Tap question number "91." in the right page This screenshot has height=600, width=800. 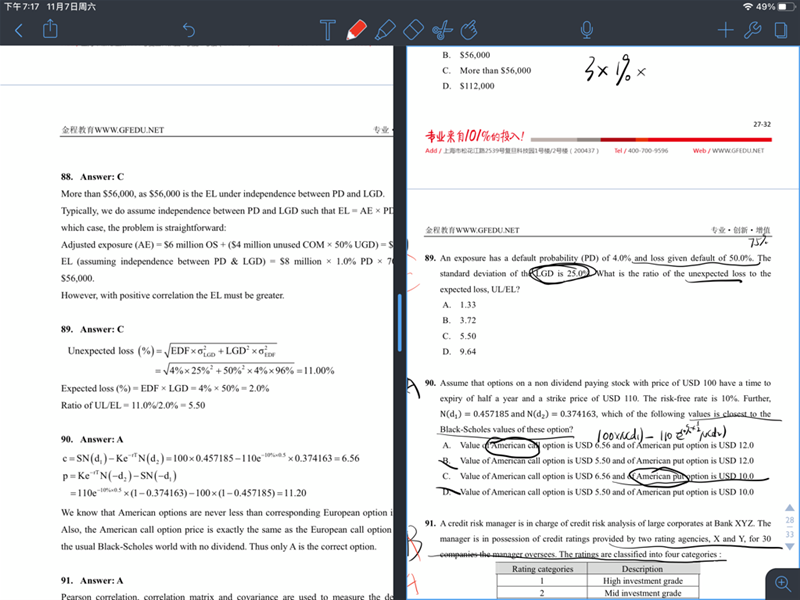click(430, 523)
